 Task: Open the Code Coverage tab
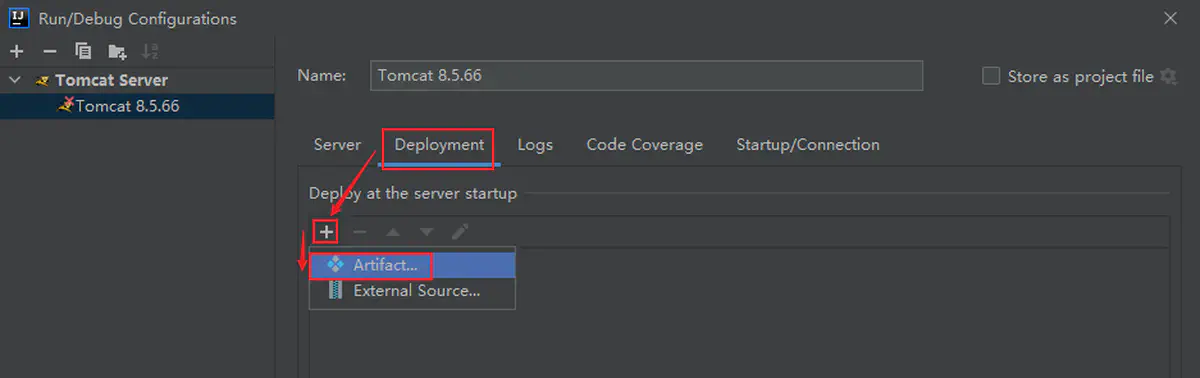pyautogui.click(x=645, y=144)
